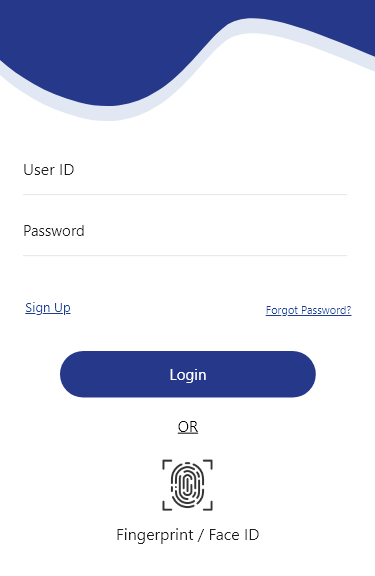Viewport: 375px width, 576px height.
Task: Submit credentials with the blue Login button
Action: [188, 374]
